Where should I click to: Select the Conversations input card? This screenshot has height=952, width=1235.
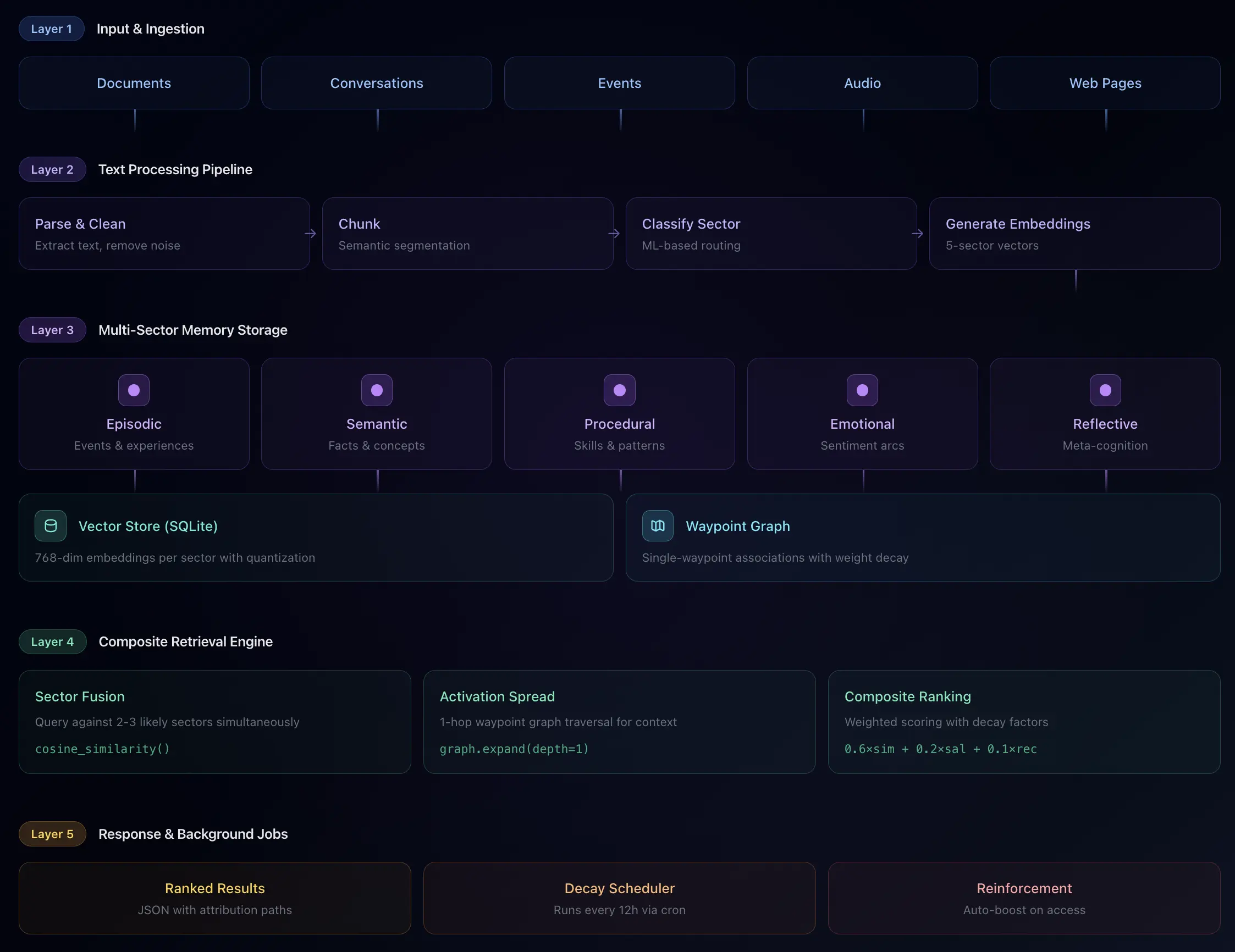(x=377, y=83)
